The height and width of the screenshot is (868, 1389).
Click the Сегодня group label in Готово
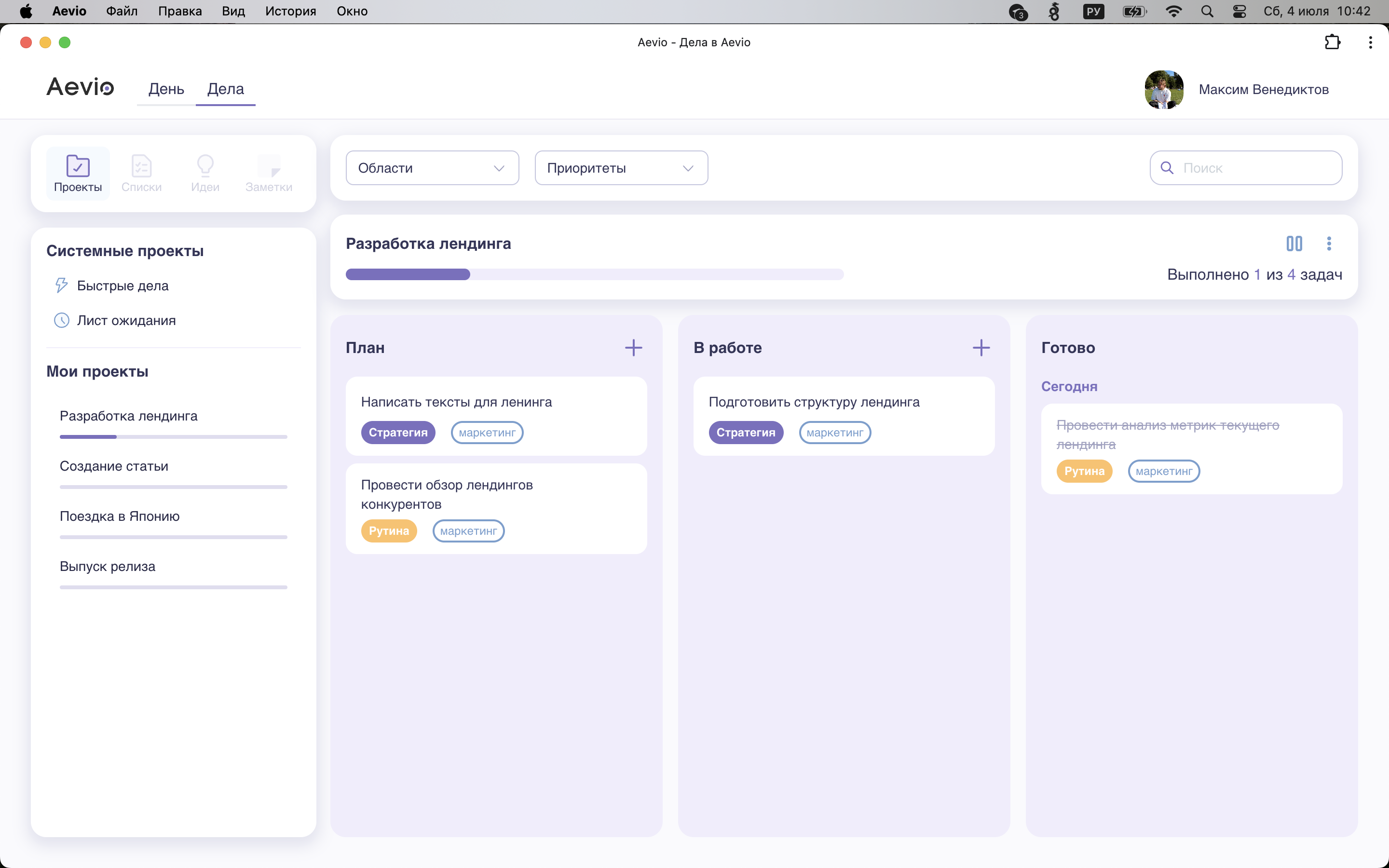(1069, 386)
